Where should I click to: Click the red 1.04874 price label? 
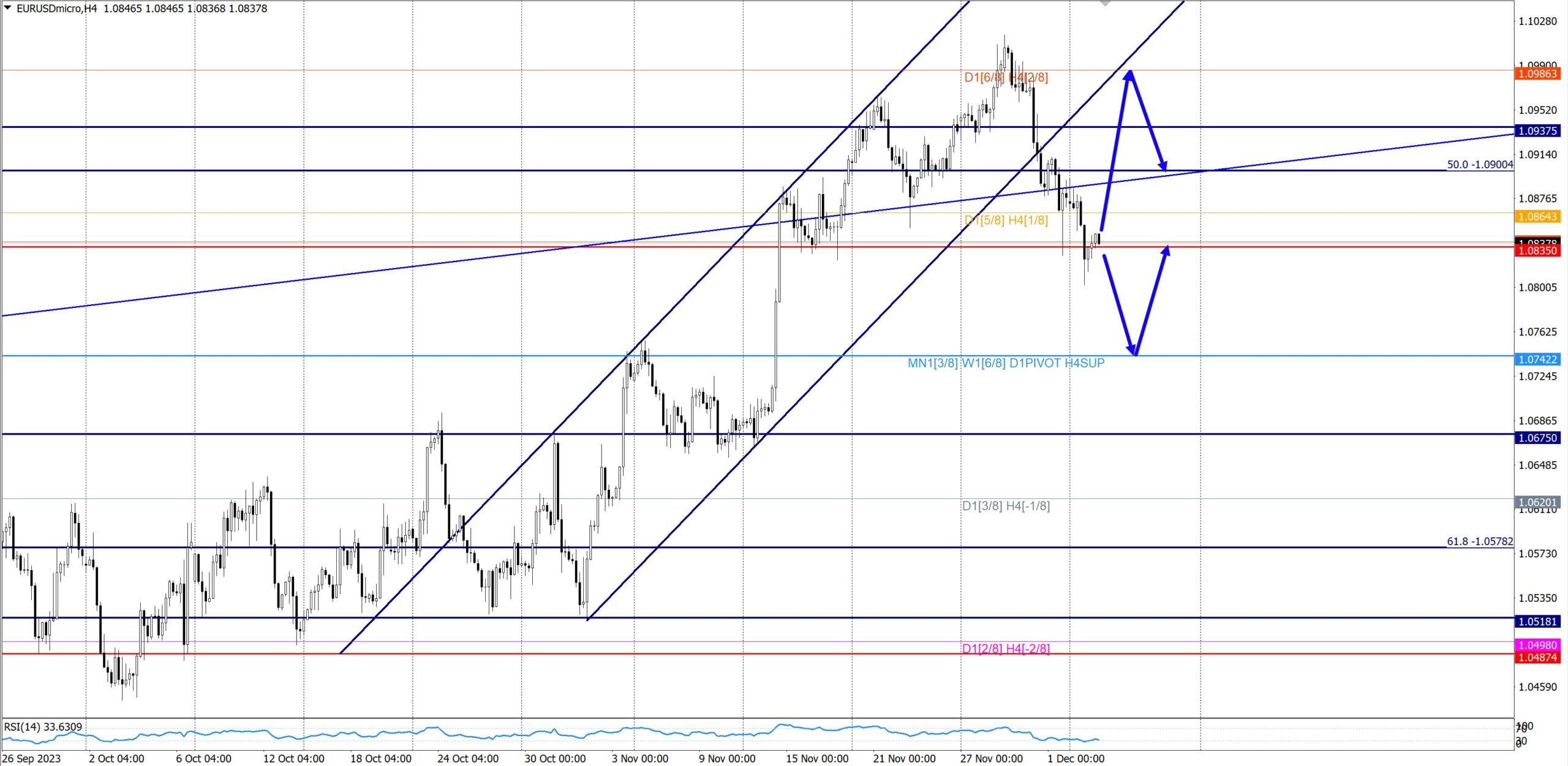click(x=1537, y=657)
